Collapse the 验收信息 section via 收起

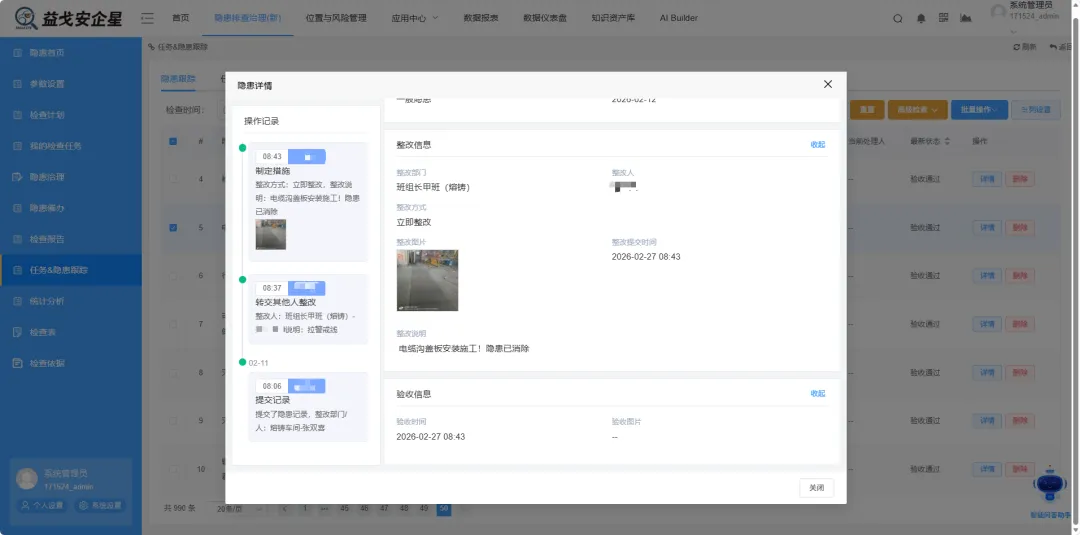(818, 394)
